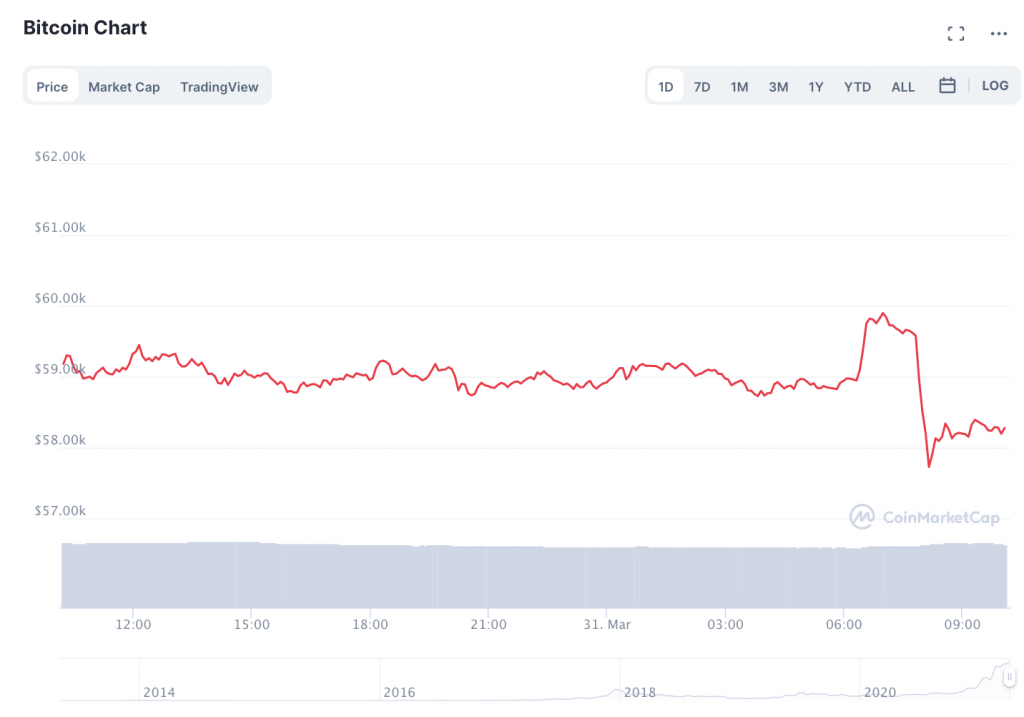
Task: Open the calendar date range picker
Action: pos(947,86)
